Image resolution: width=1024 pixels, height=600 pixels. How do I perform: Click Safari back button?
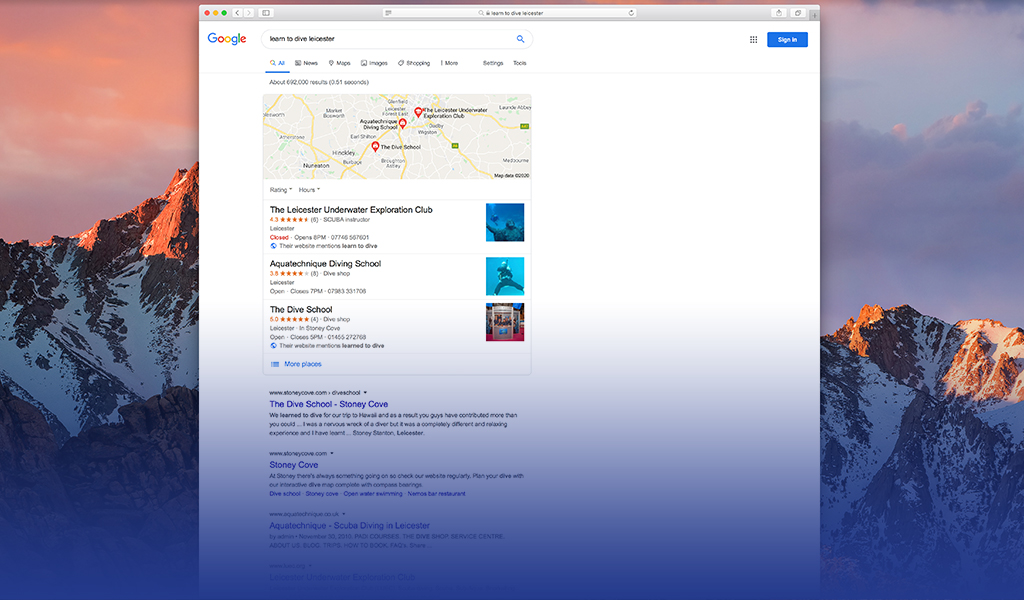click(237, 13)
